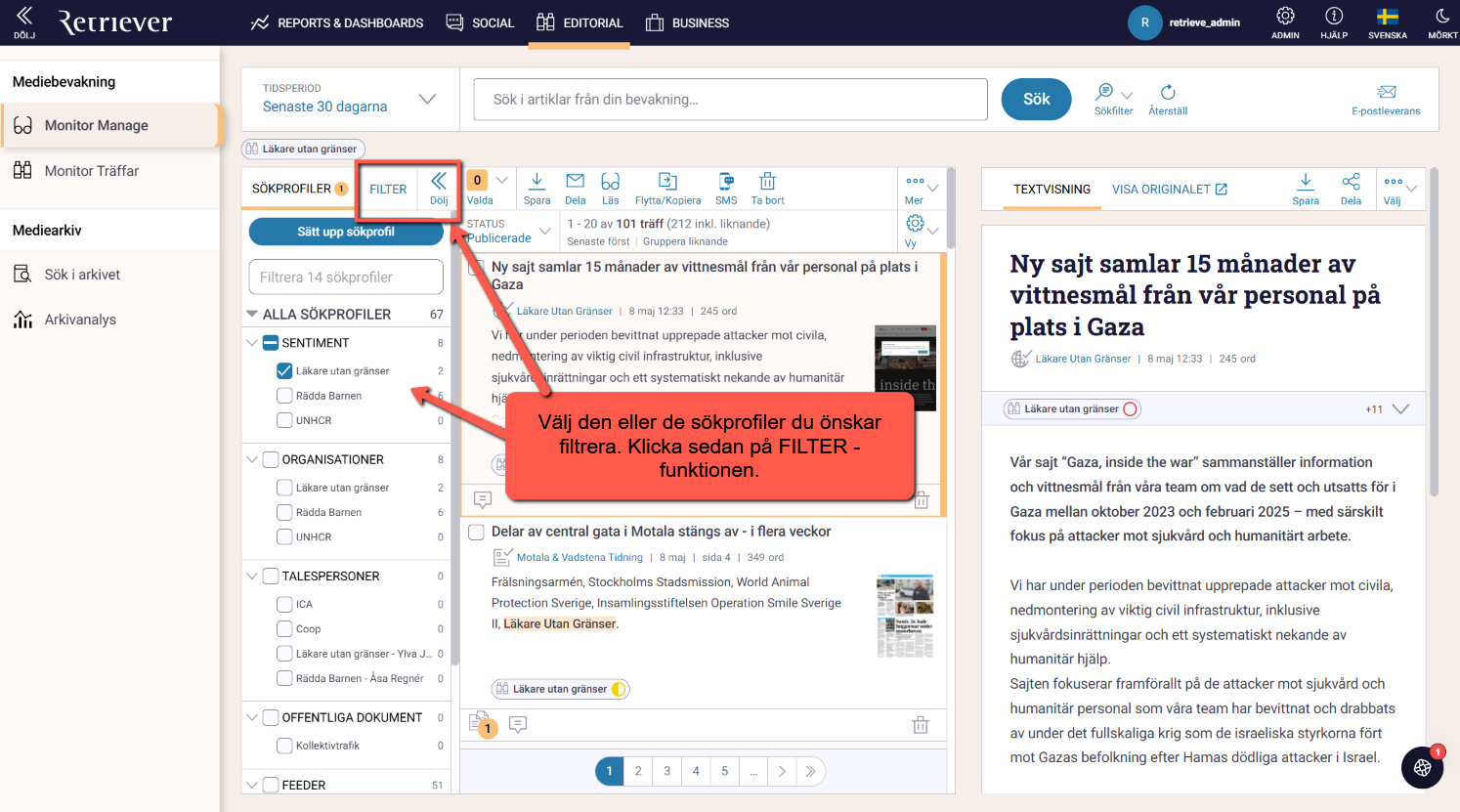Uncheck Läkare utan gränser under Sentiment
The height and width of the screenshot is (812, 1460).
coord(284,370)
